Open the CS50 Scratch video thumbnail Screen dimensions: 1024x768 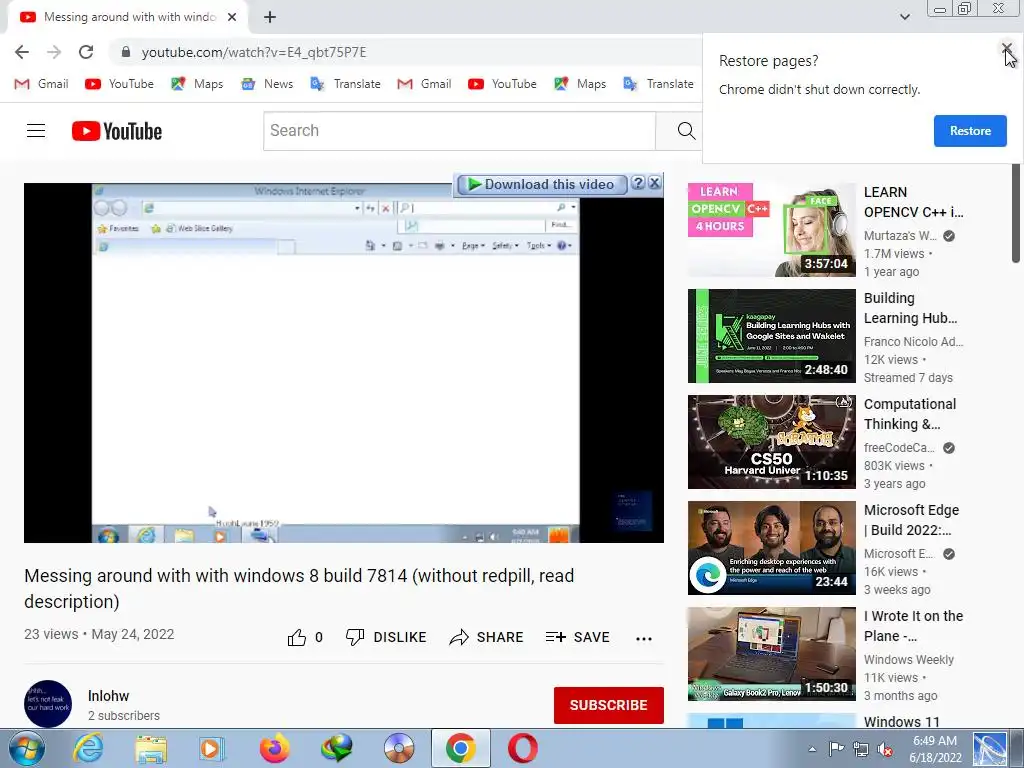tap(771, 441)
